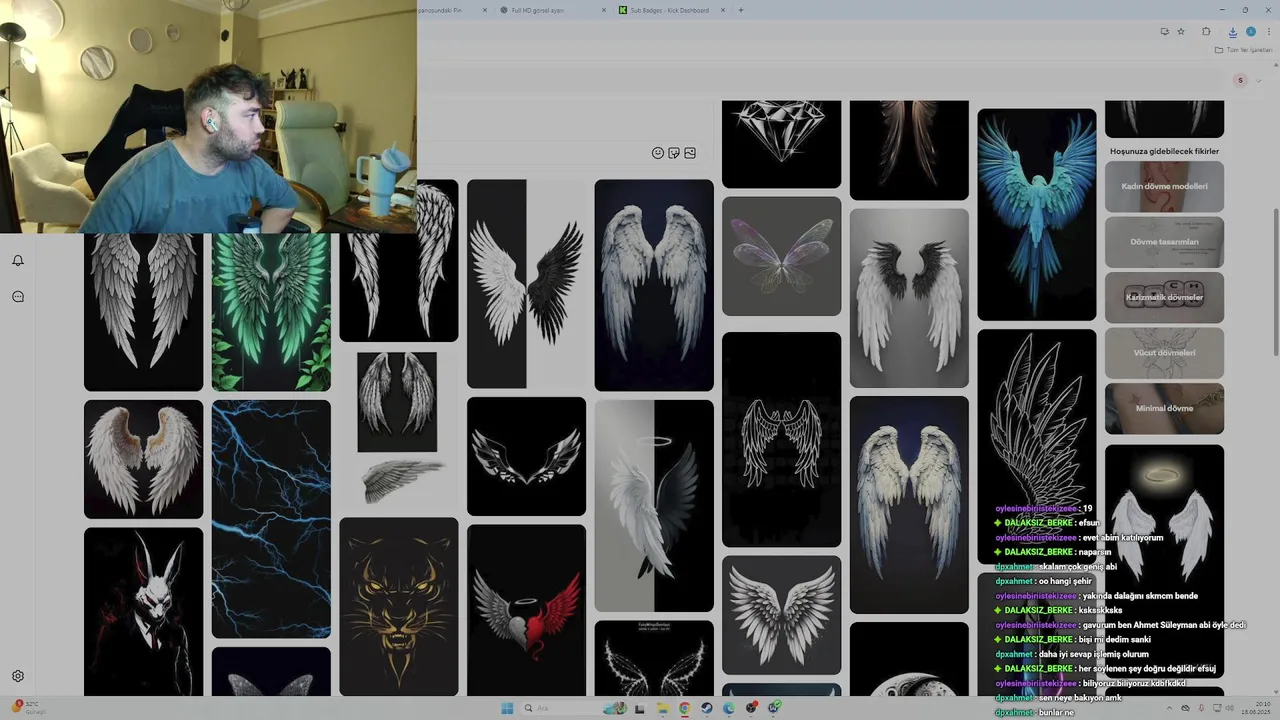Open the Vücut dövmeleri idea card
Screen dimensions: 1280x720
(1164, 353)
